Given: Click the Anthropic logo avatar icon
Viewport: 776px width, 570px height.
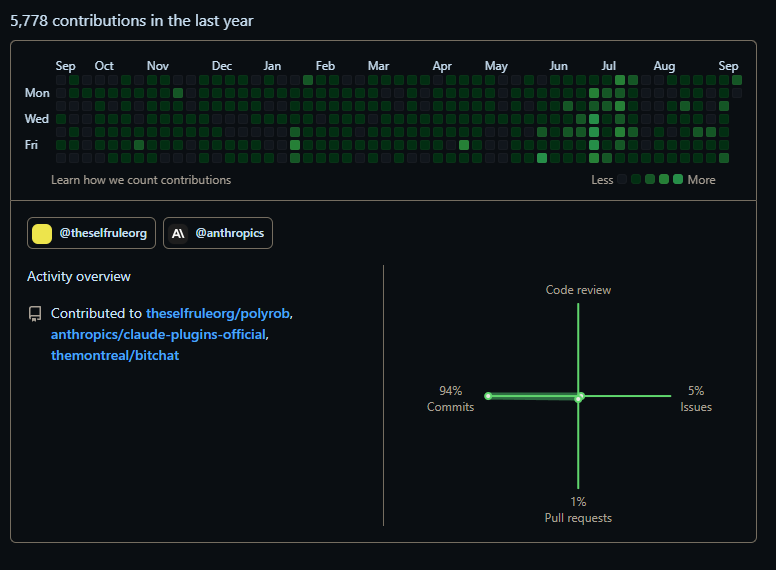Looking at the screenshot, I should point(178,234).
